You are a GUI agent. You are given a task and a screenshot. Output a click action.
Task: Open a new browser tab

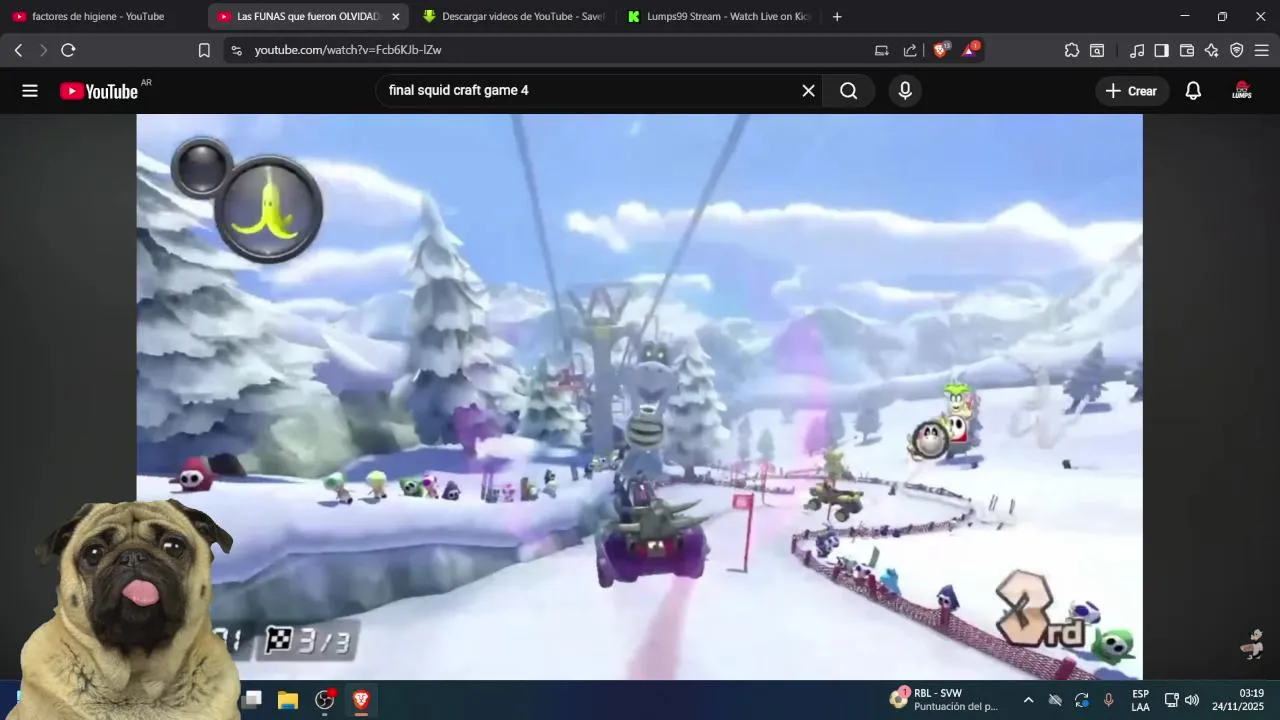click(x=837, y=16)
